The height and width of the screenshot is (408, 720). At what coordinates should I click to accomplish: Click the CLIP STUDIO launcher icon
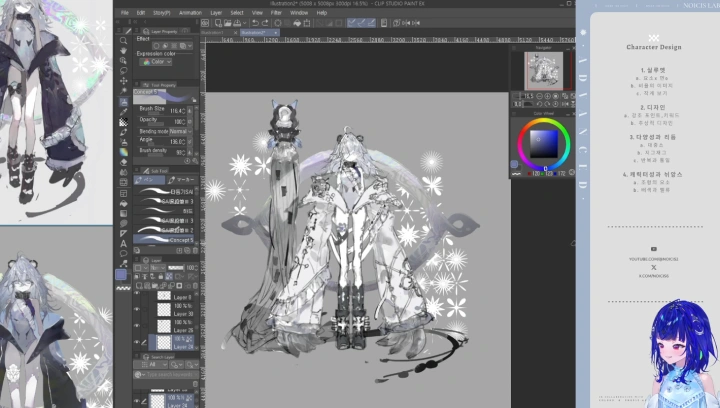(205, 23)
